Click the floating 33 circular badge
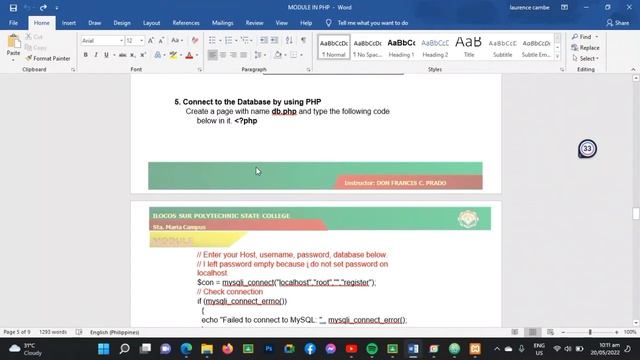 point(587,149)
